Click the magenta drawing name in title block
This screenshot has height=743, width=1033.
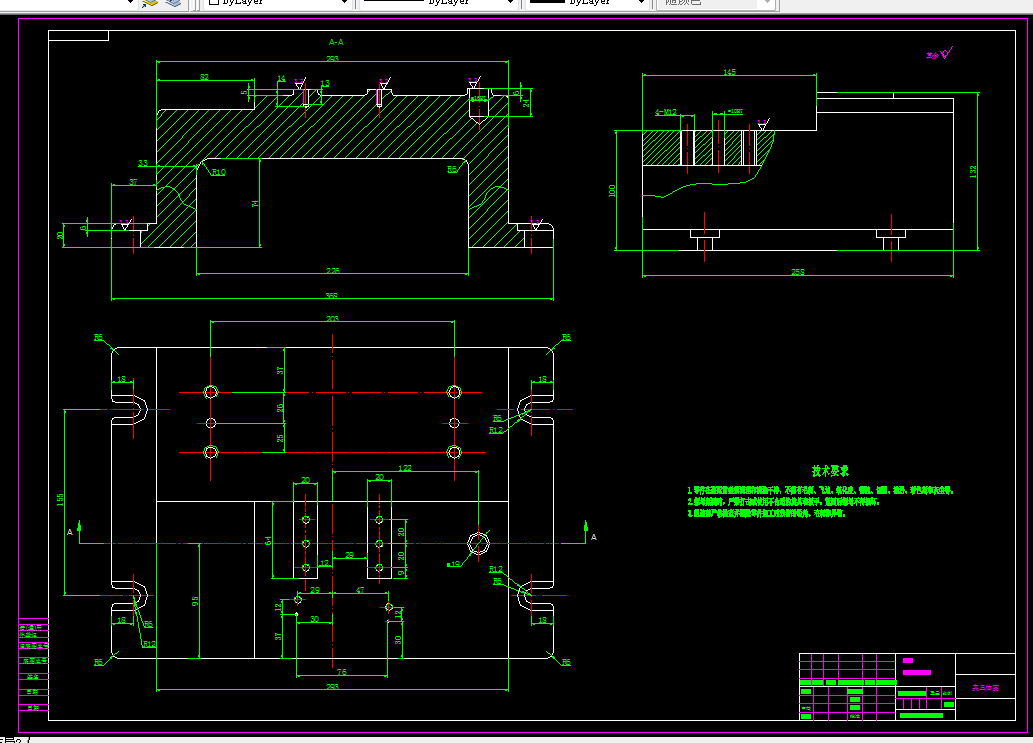pos(986,688)
